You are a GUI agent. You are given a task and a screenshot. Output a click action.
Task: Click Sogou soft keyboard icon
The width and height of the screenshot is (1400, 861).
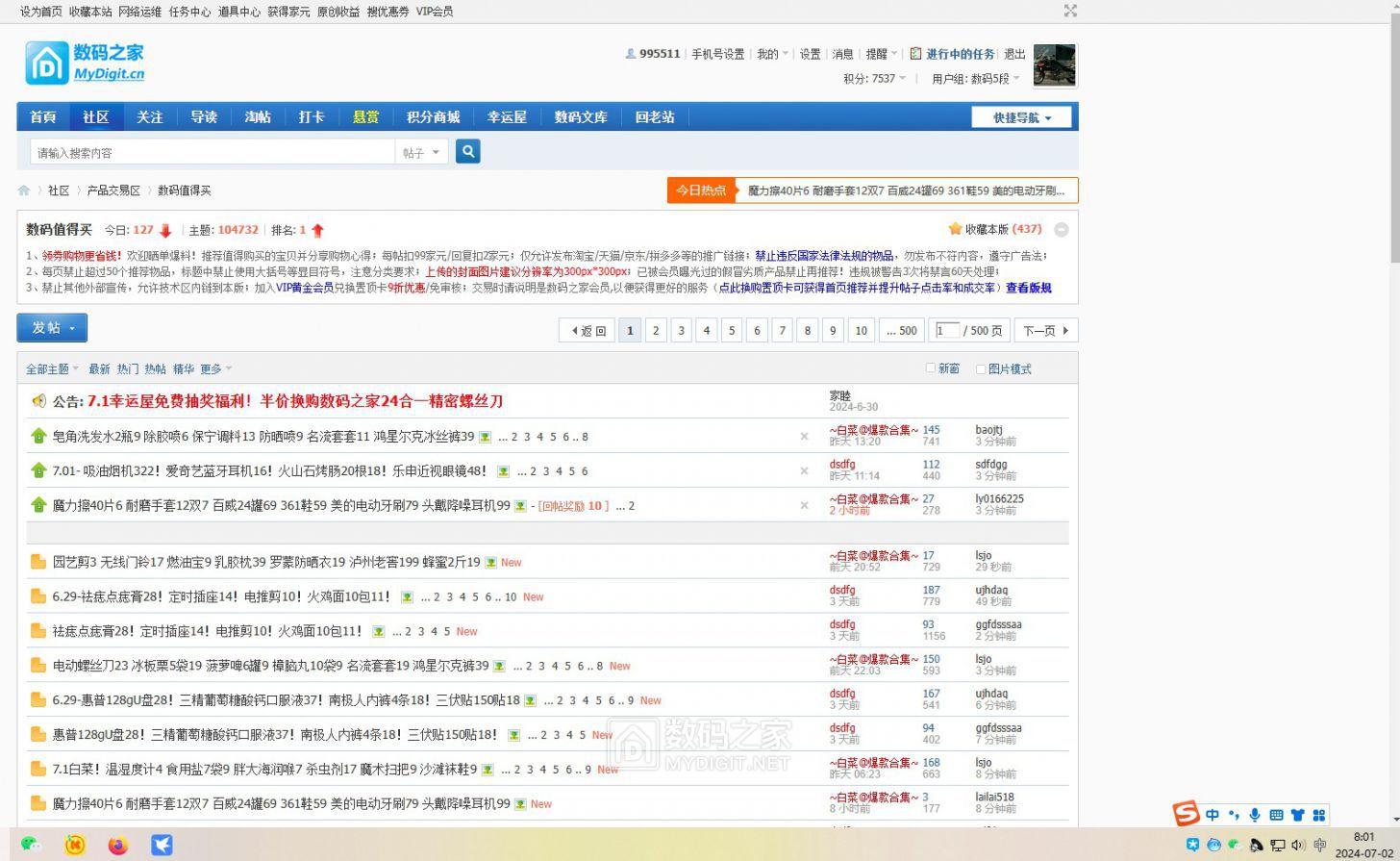click(x=1276, y=815)
